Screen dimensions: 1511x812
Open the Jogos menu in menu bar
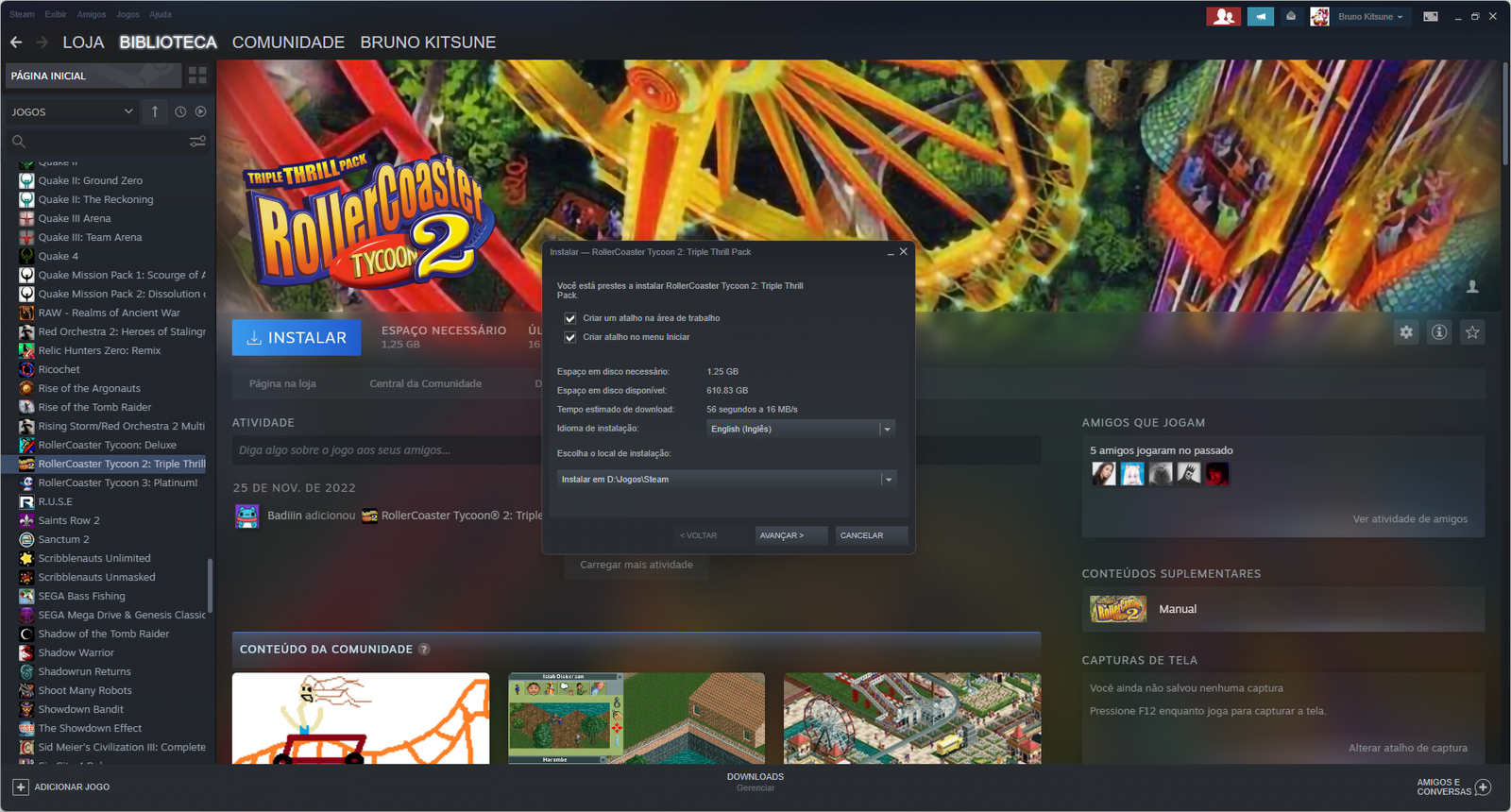pos(127,14)
